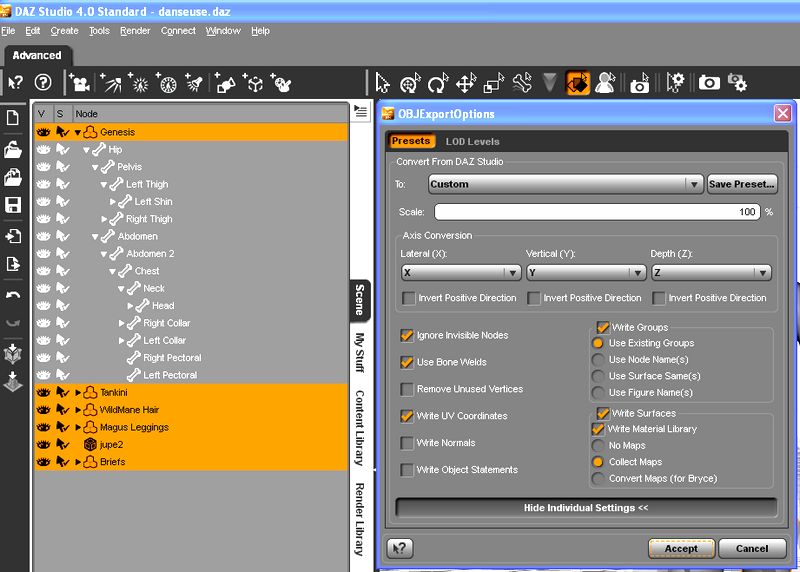Click Save floppy disk icon in sidebar
800x572 pixels.
[12, 205]
